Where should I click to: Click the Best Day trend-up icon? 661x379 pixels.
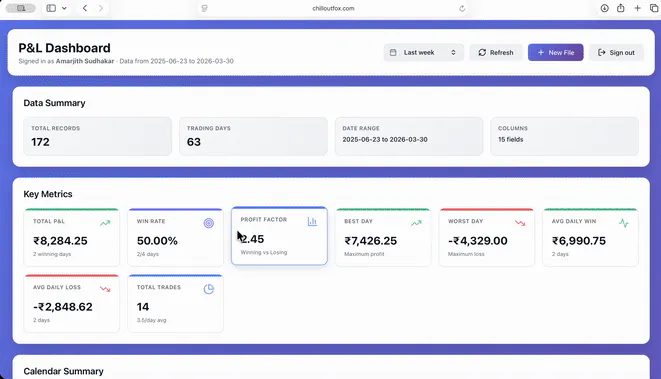tap(416, 223)
